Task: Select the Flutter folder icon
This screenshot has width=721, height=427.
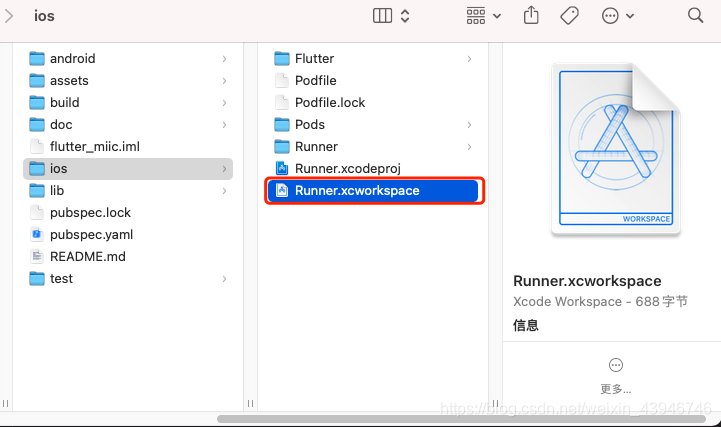Action: point(282,59)
